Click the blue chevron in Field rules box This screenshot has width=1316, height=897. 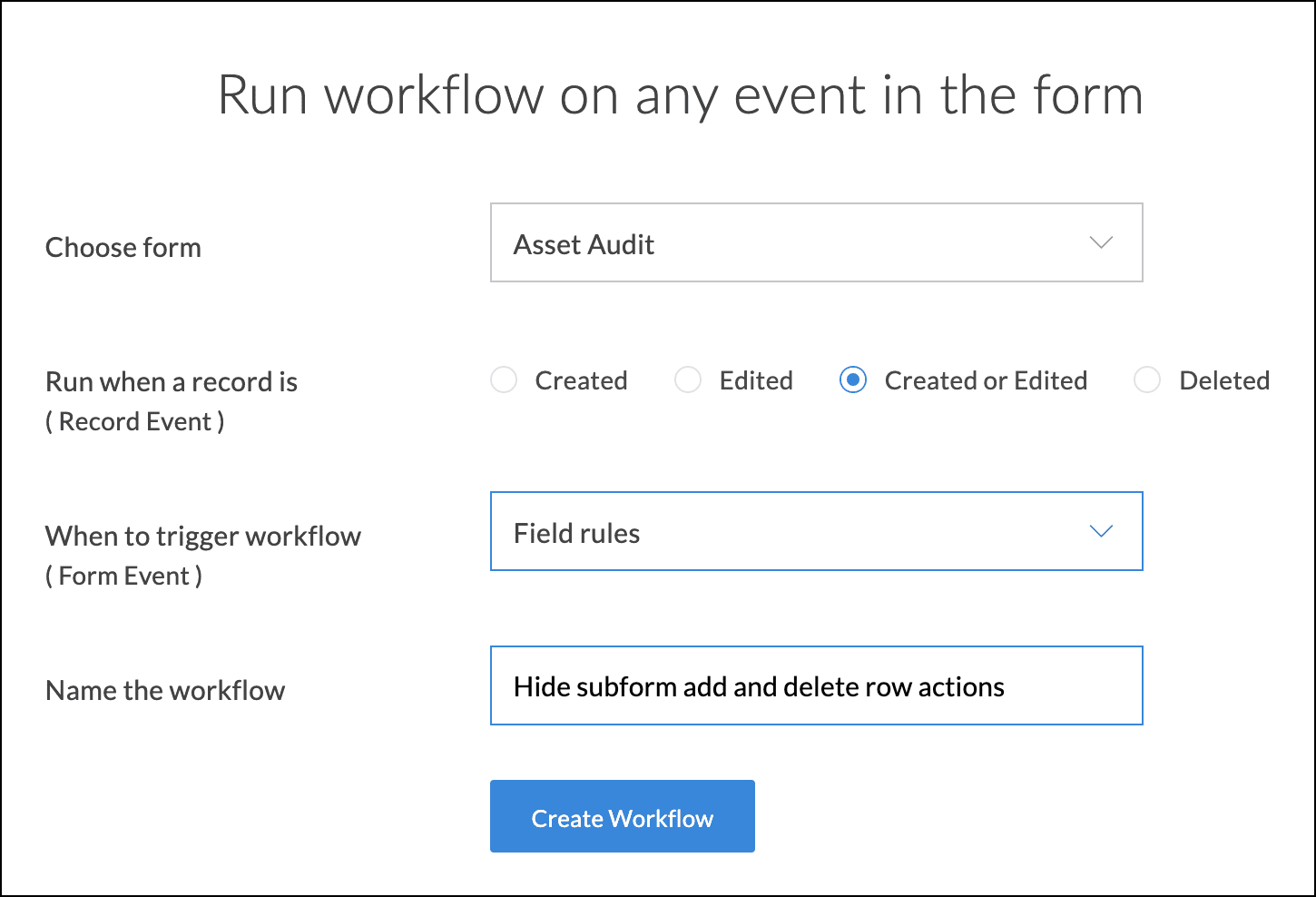click(1100, 532)
